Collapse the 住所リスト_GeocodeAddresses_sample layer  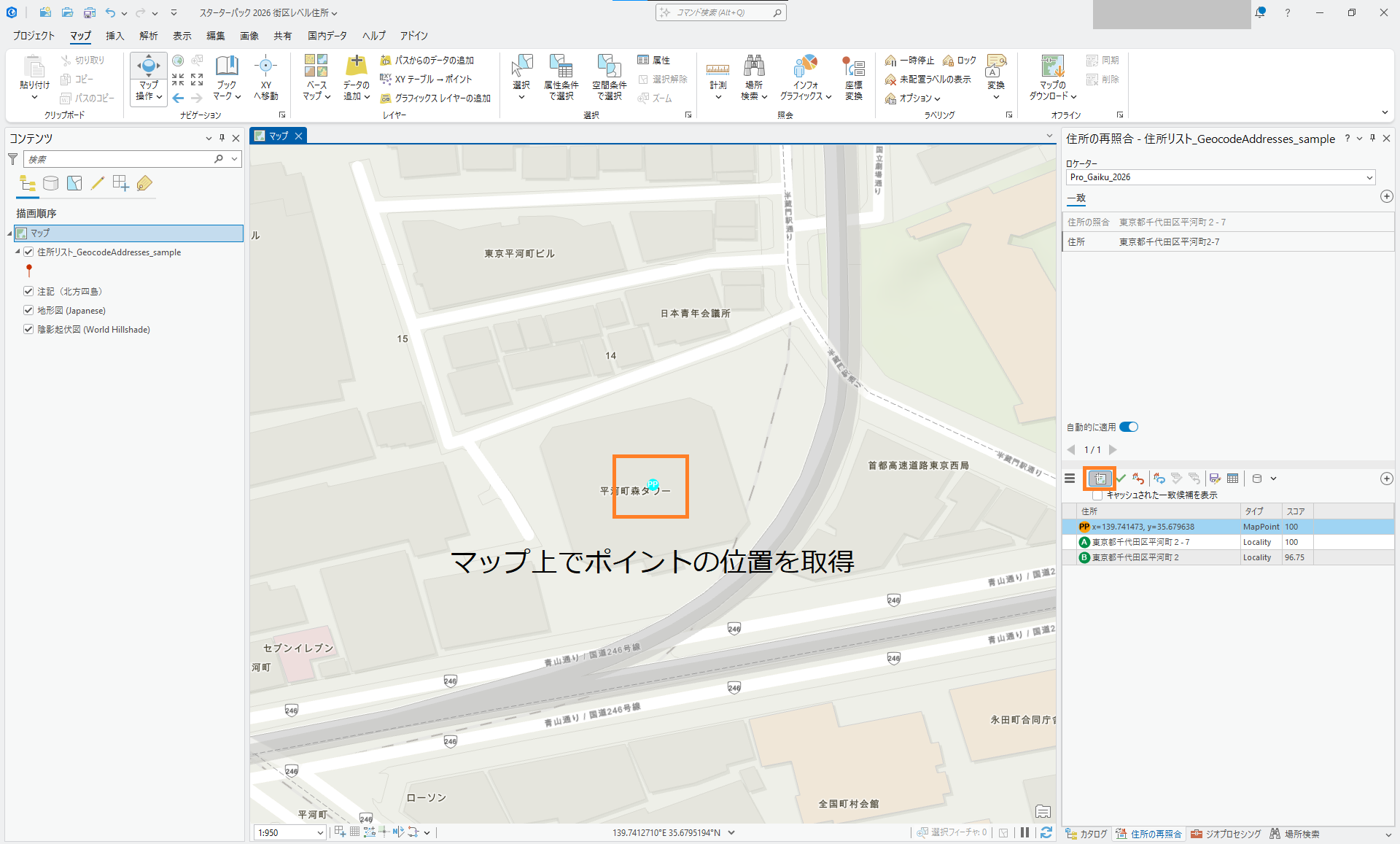pyautogui.click(x=17, y=252)
